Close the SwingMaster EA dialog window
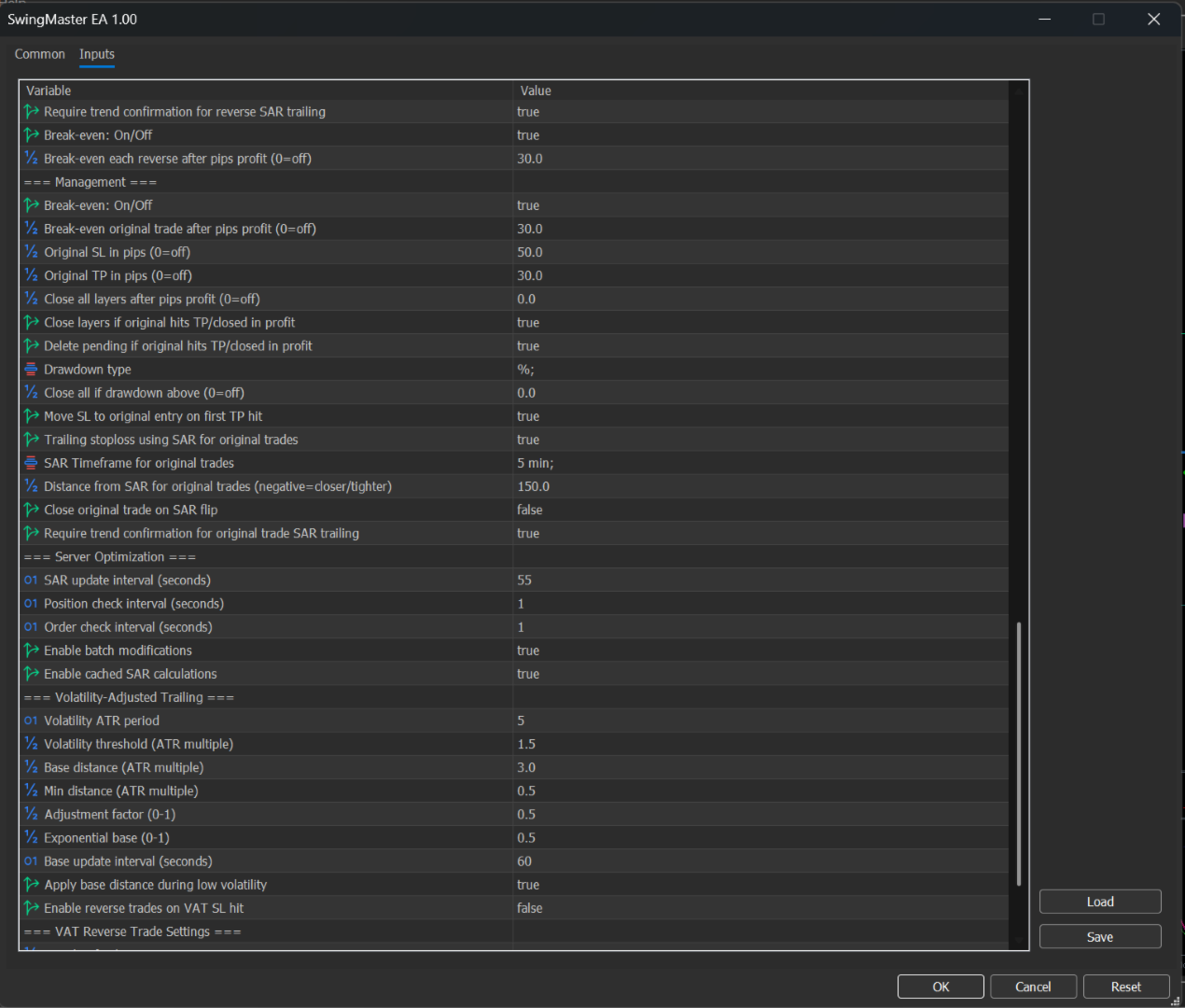 [x=1153, y=19]
